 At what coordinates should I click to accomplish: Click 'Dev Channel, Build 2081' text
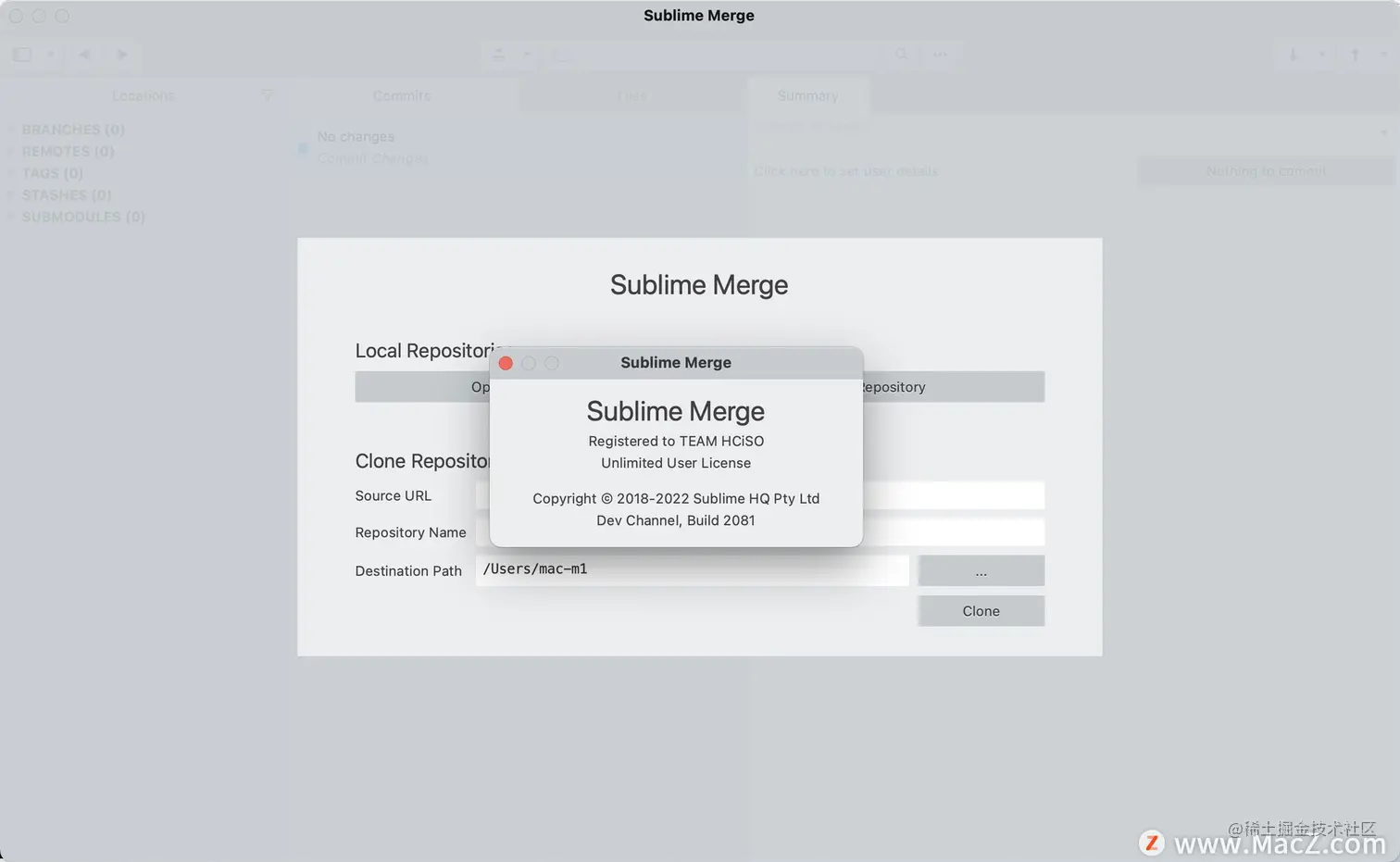point(676,520)
